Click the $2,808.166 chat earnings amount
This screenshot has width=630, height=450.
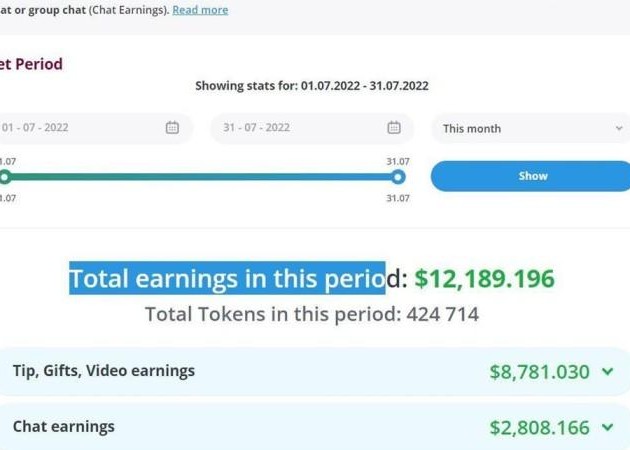coord(539,428)
